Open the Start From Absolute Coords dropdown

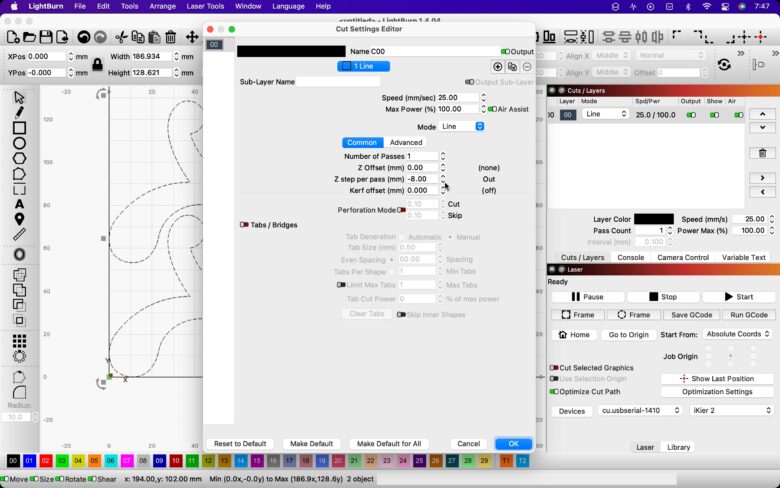(738, 334)
